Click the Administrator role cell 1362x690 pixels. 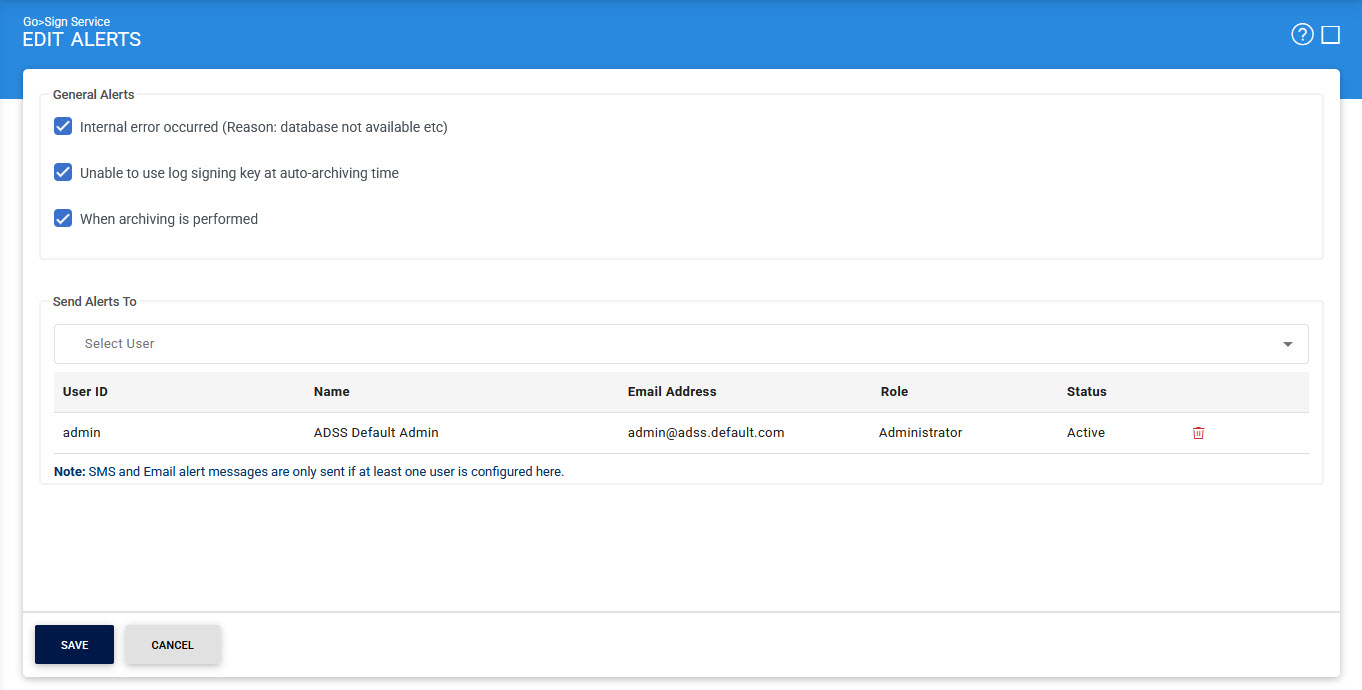pyautogui.click(x=920, y=433)
